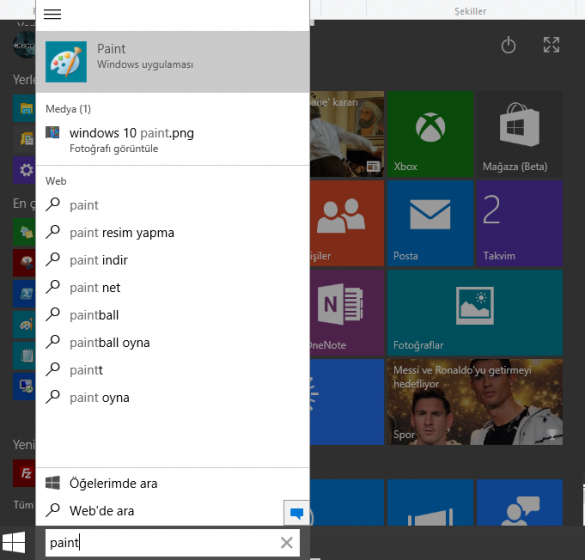This screenshot has height=560, width=585.
Task: Open the OneNote tile
Action: pos(347,313)
